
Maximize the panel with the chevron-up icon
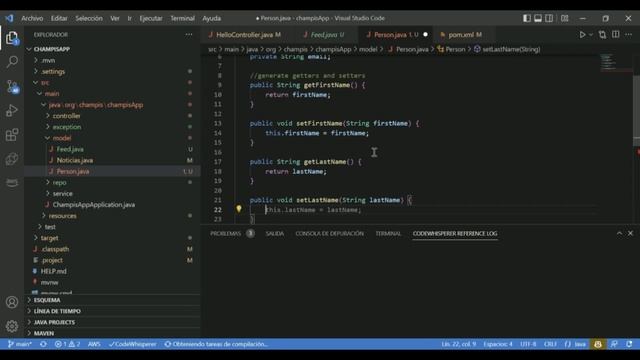pyautogui.click(x=619, y=233)
